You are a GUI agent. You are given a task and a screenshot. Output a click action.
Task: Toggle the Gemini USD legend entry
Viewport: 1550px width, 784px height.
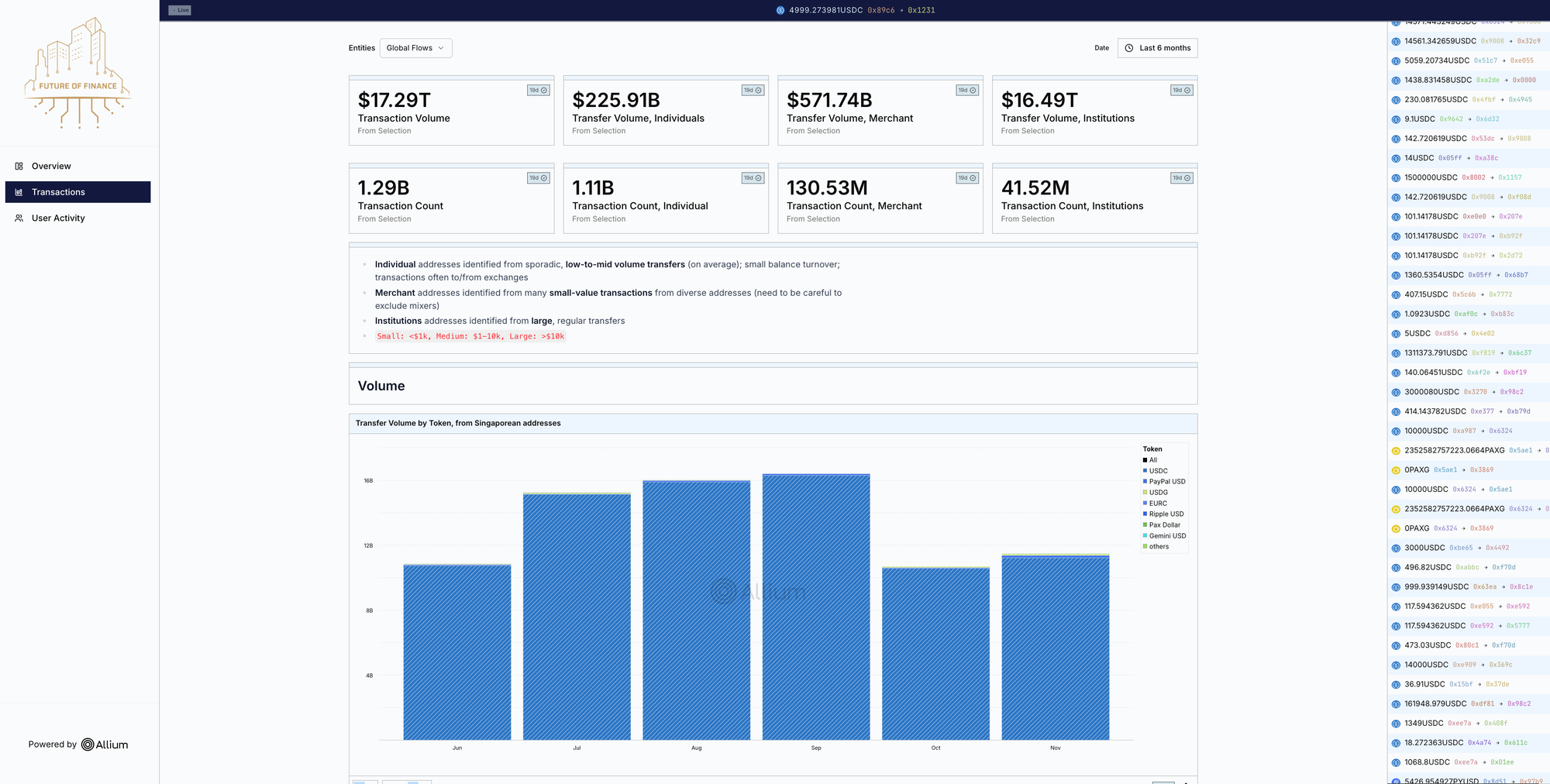click(1167, 536)
